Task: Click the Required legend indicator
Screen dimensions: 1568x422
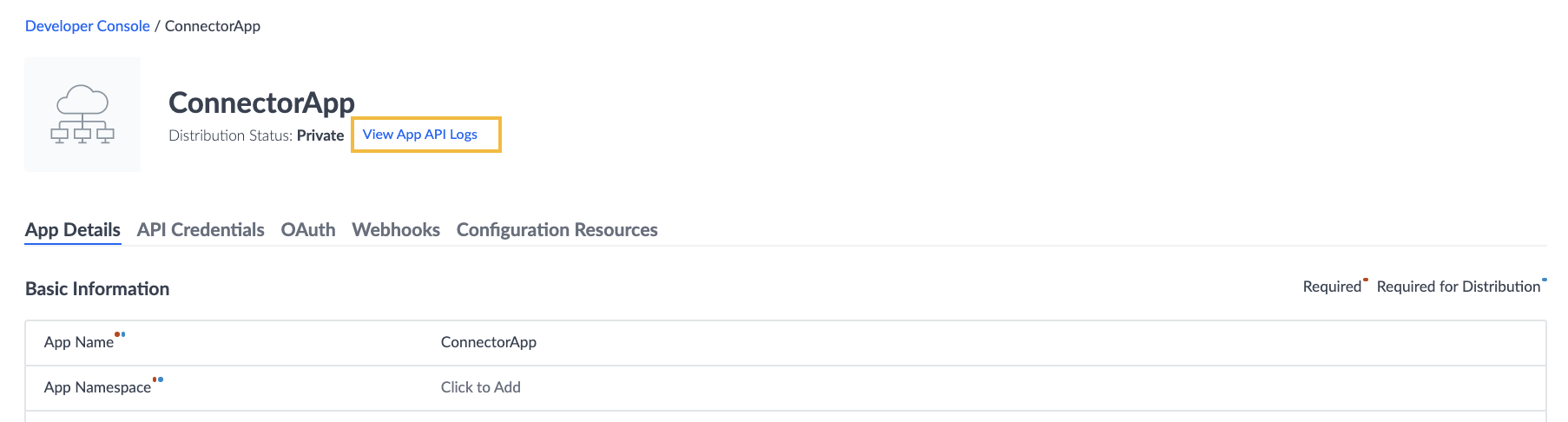Action: pyautogui.click(x=1333, y=287)
